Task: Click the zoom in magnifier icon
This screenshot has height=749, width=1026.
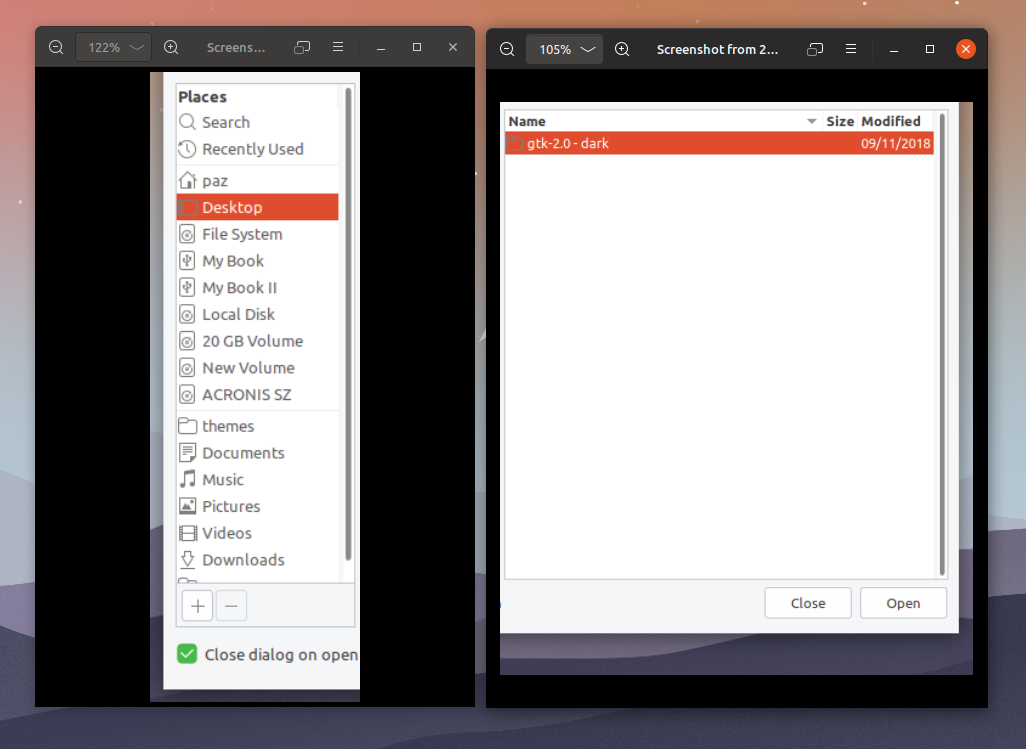Action: tap(171, 46)
